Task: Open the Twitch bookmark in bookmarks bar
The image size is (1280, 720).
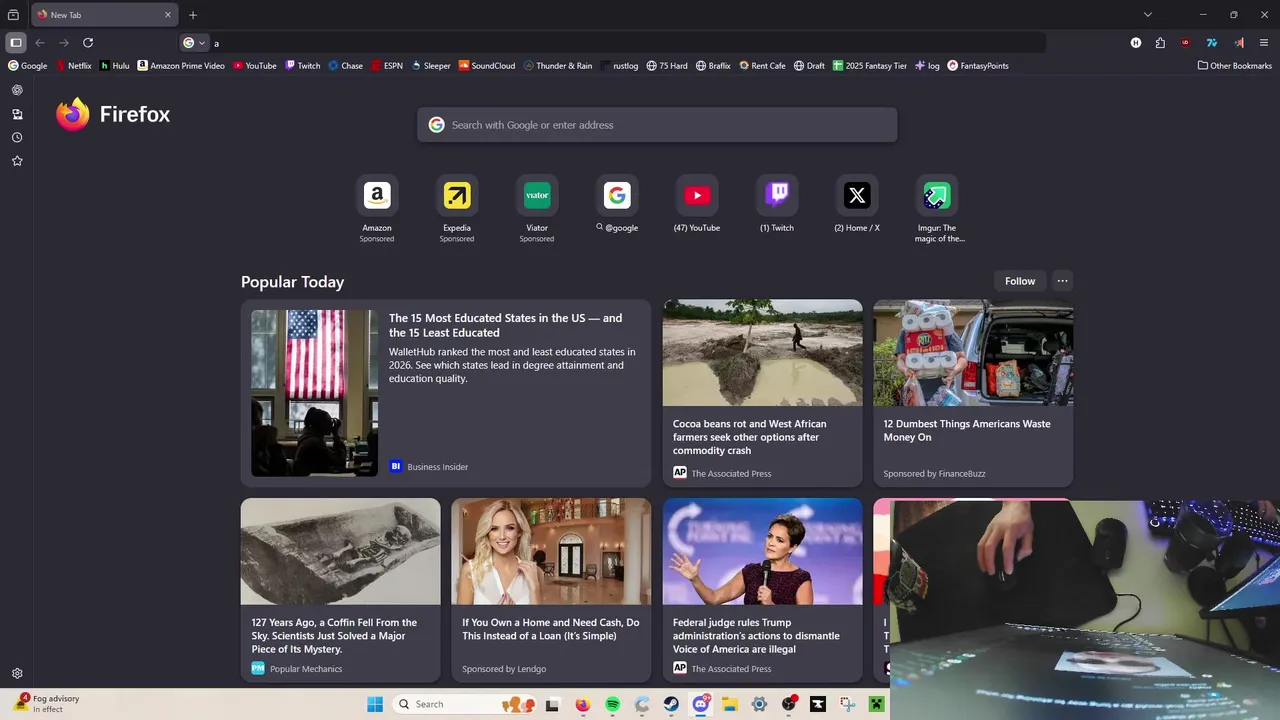Action: point(303,66)
